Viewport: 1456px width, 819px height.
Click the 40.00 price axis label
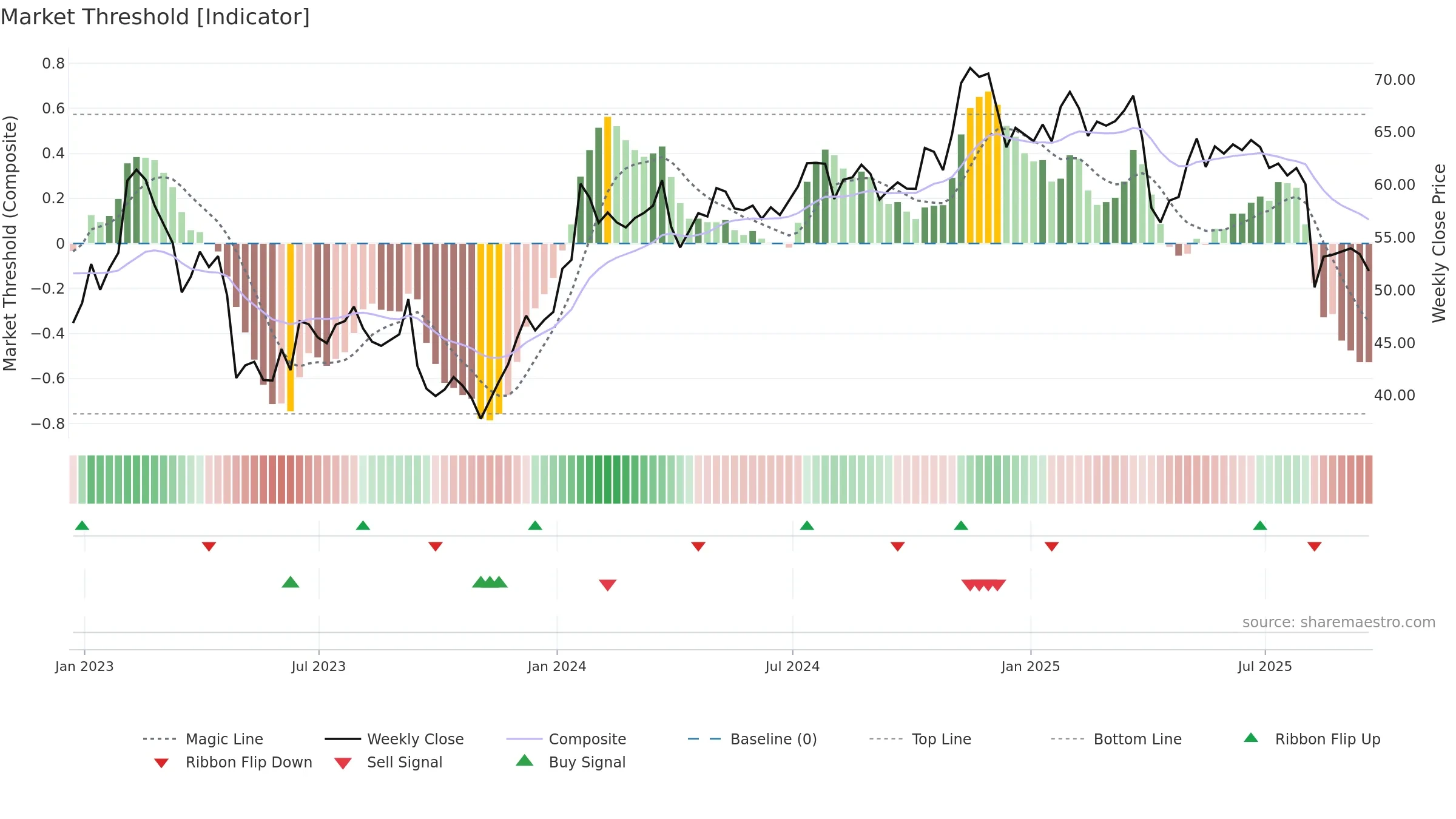coord(1395,396)
